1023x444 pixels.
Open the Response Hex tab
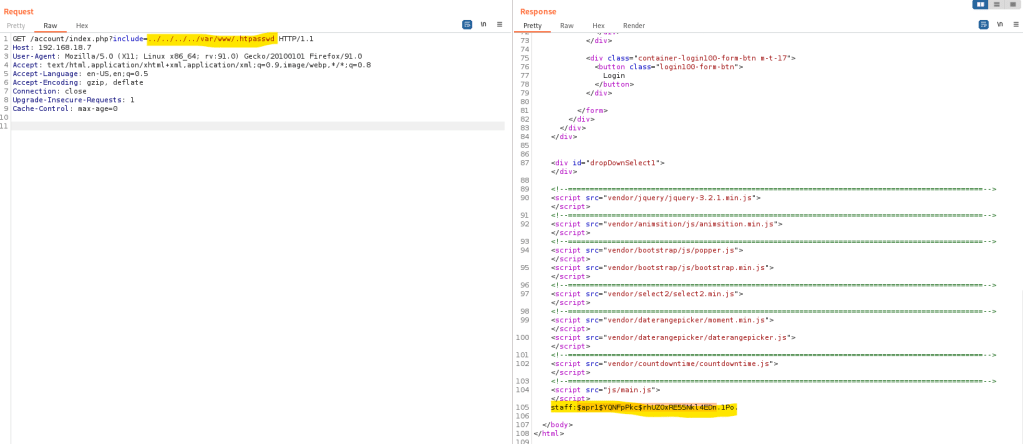pos(598,25)
